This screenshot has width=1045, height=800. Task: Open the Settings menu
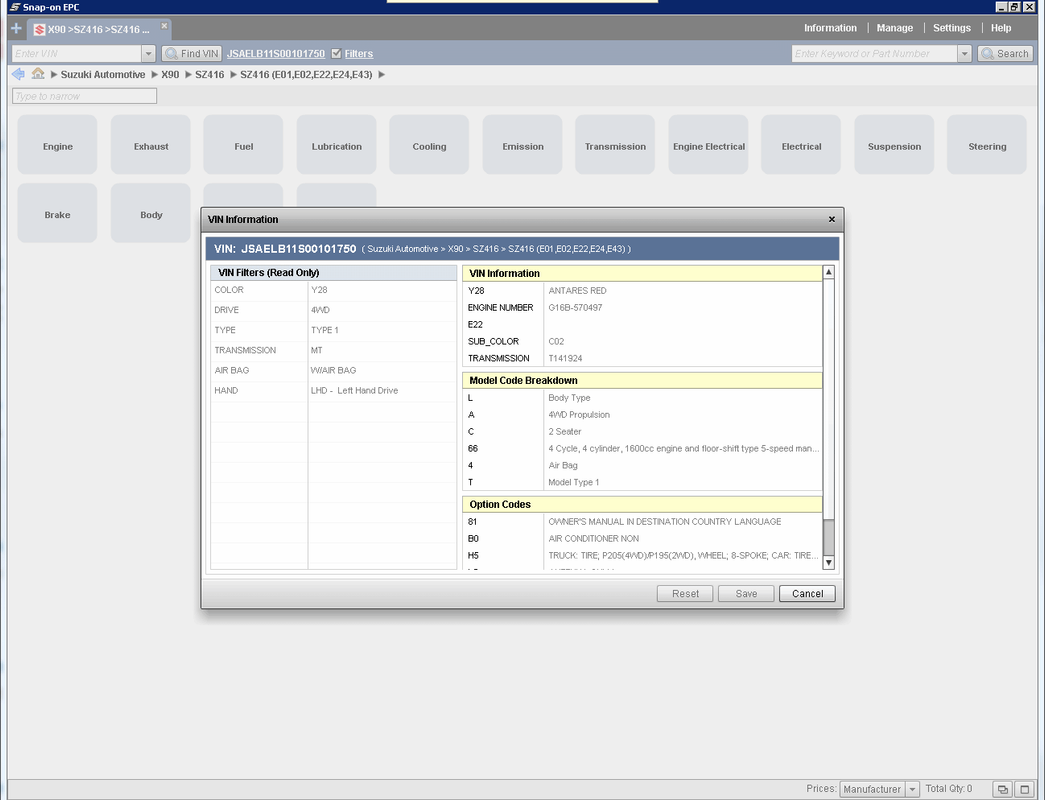tap(952, 28)
